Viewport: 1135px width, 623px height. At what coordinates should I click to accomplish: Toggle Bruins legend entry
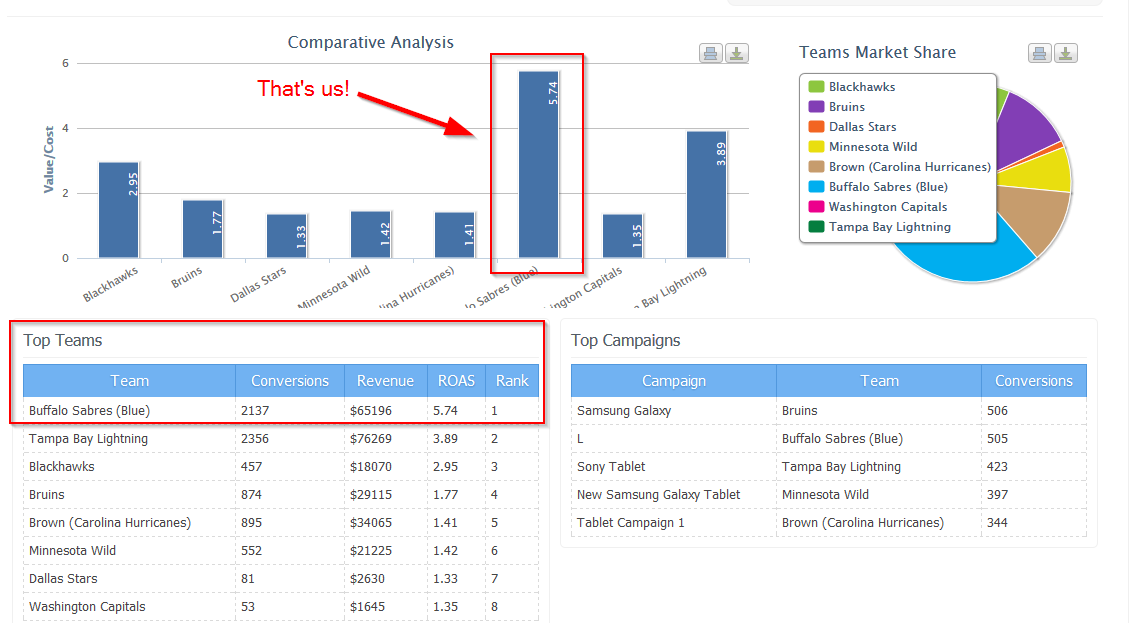pos(846,107)
